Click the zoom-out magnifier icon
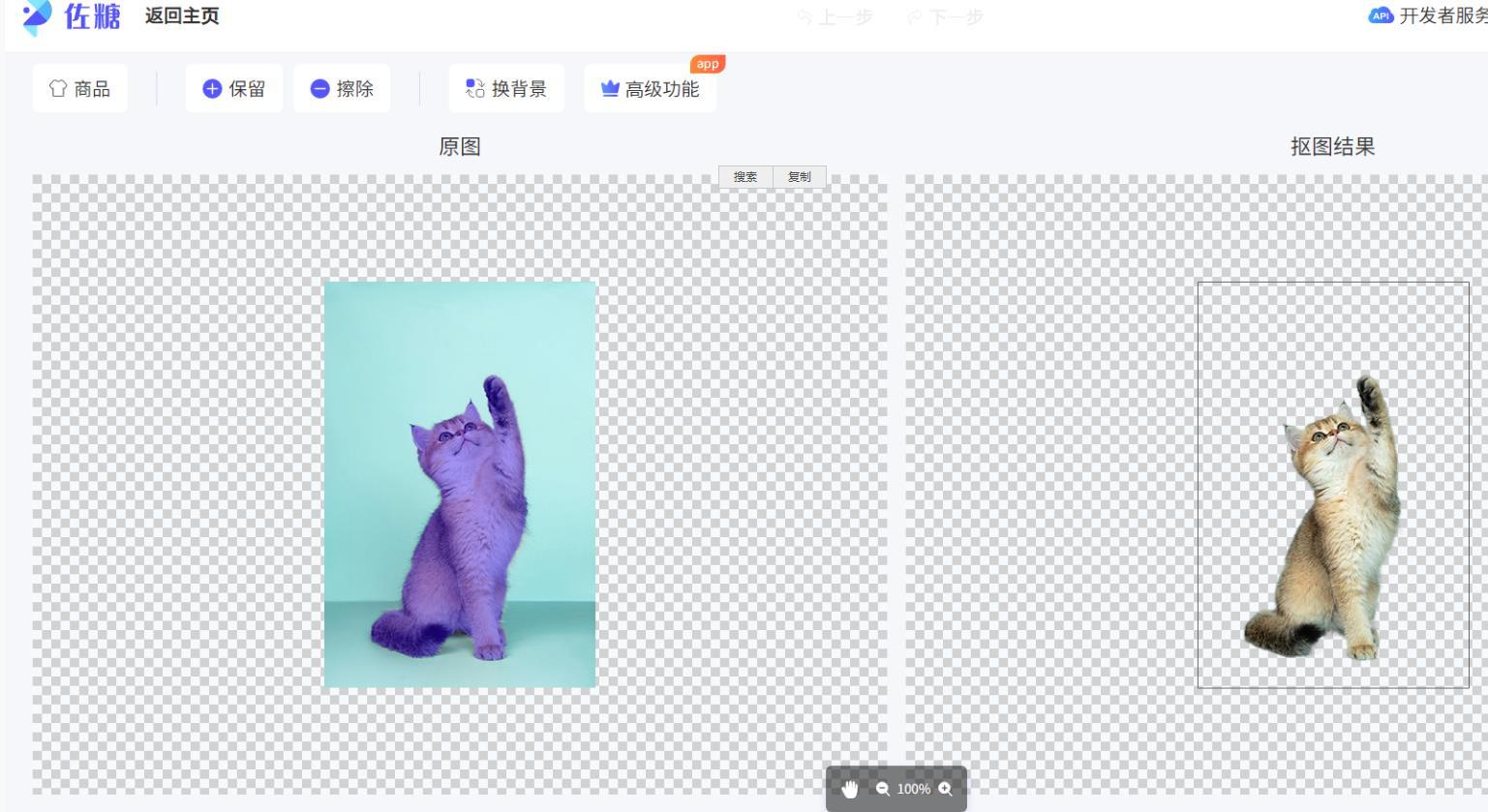The height and width of the screenshot is (812, 1488). (x=882, y=789)
